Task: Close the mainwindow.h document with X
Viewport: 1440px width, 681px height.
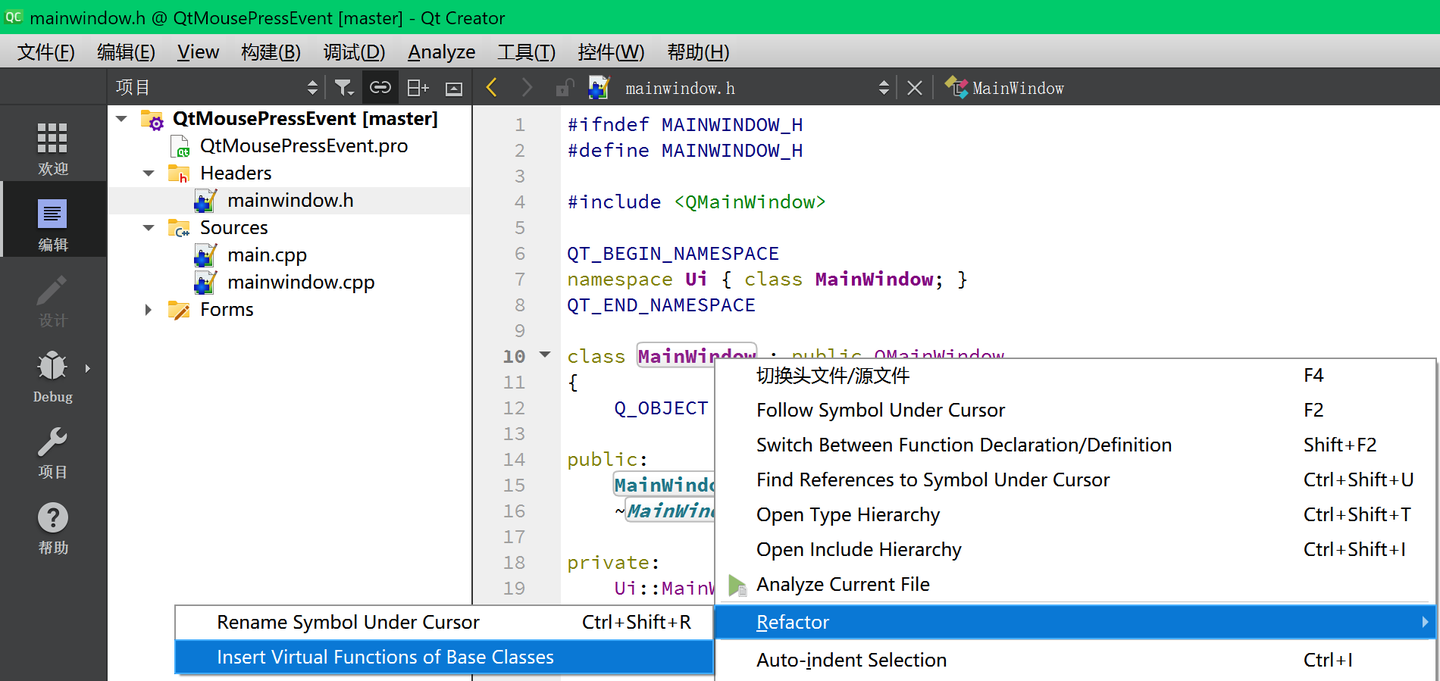Action: tap(914, 88)
